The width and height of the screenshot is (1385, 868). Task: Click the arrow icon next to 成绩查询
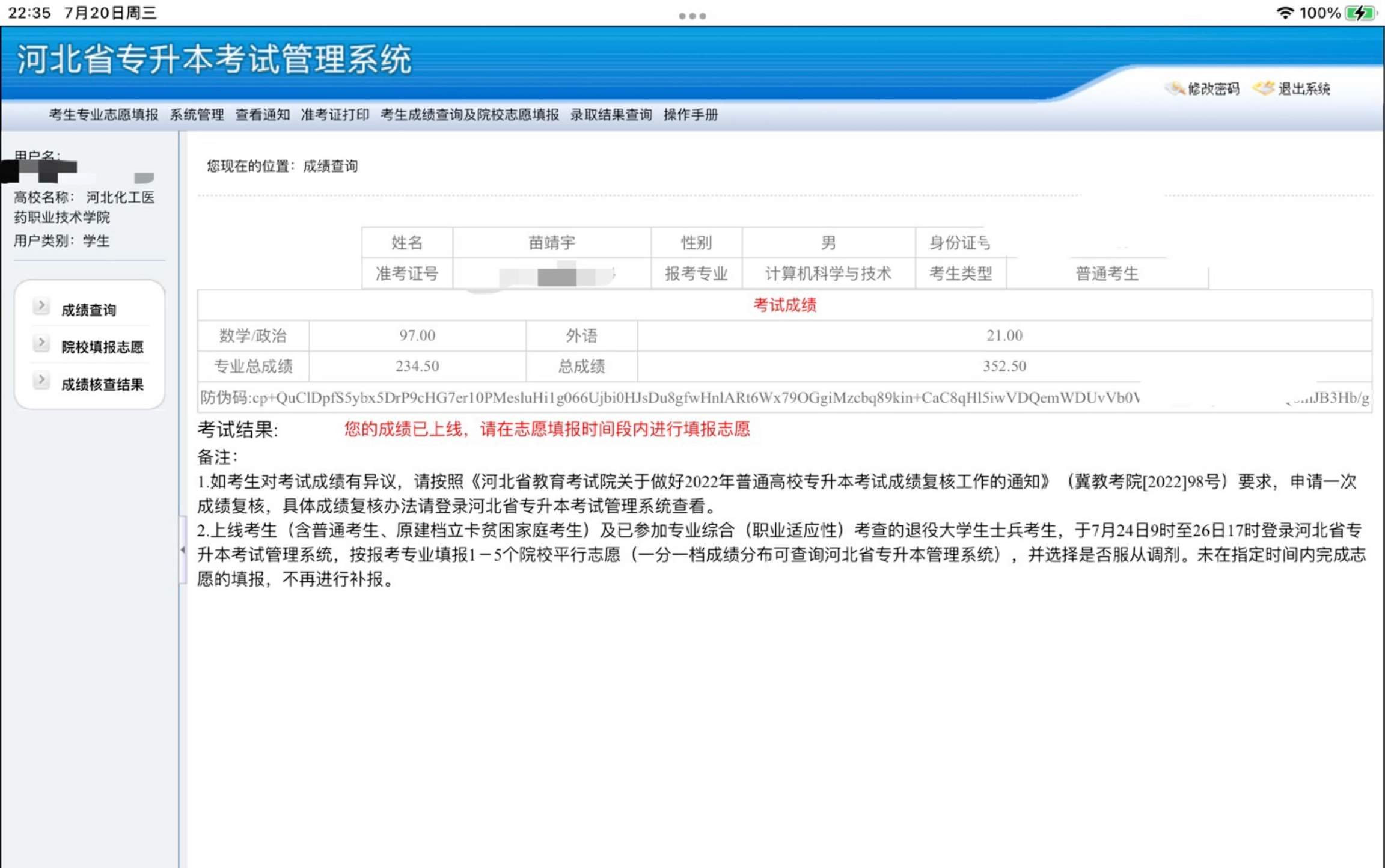pos(41,306)
